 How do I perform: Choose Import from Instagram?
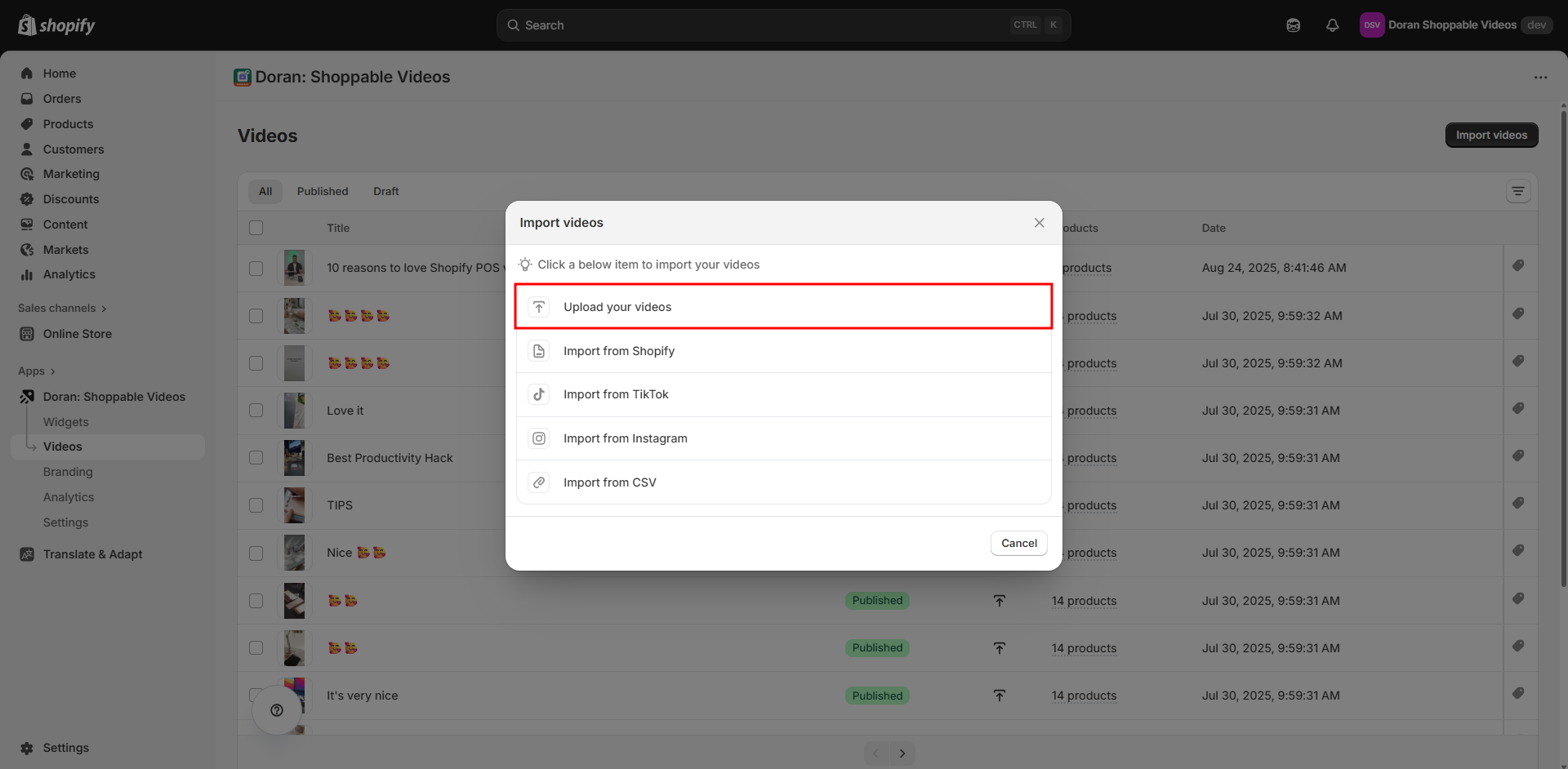pyautogui.click(x=784, y=438)
